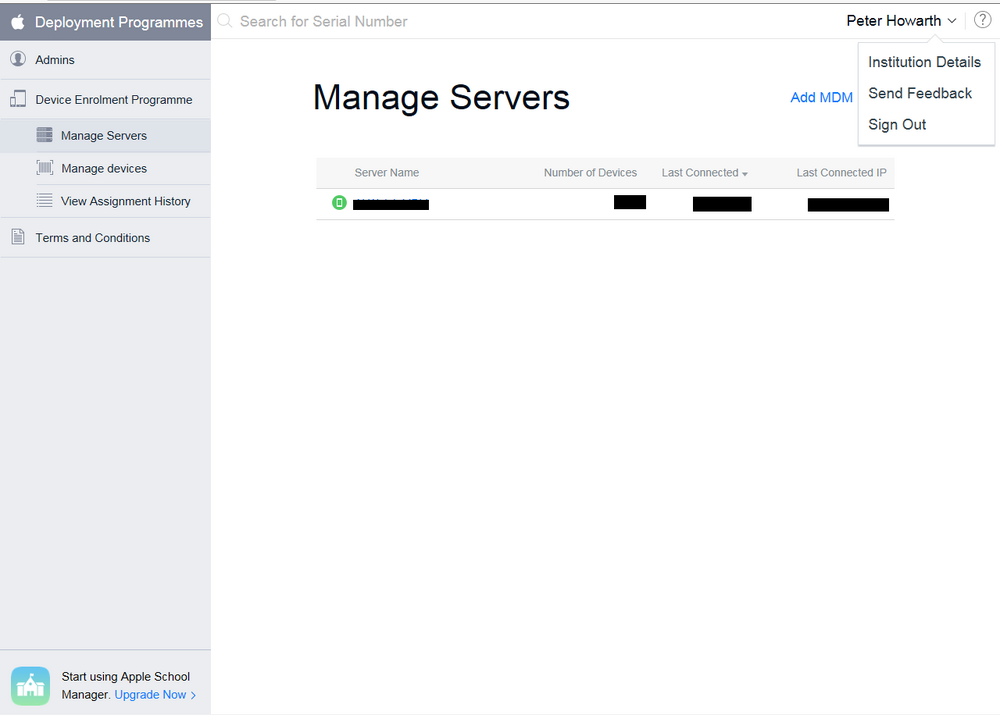
Task: Expand the Peter Howarth account dropdown
Action: pyautogui.click(x=901, y=20)
